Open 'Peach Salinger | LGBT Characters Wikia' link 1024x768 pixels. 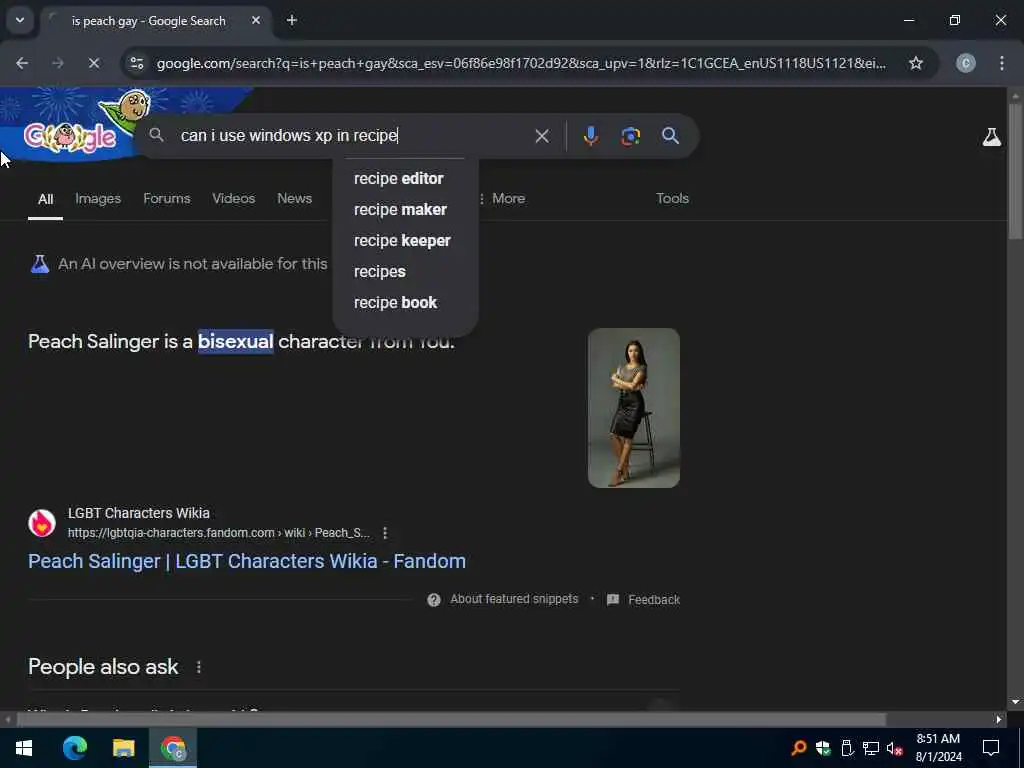click(x=247, y=562)
